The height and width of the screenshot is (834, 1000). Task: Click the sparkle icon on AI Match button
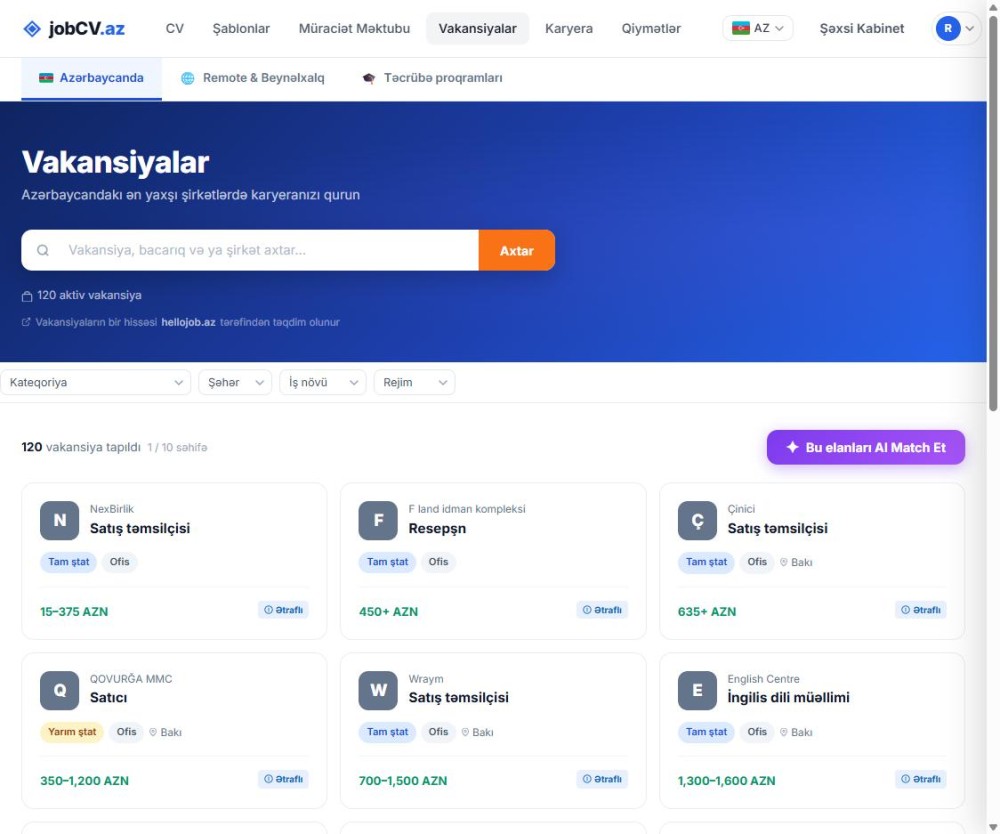click(x=792, y=448)
